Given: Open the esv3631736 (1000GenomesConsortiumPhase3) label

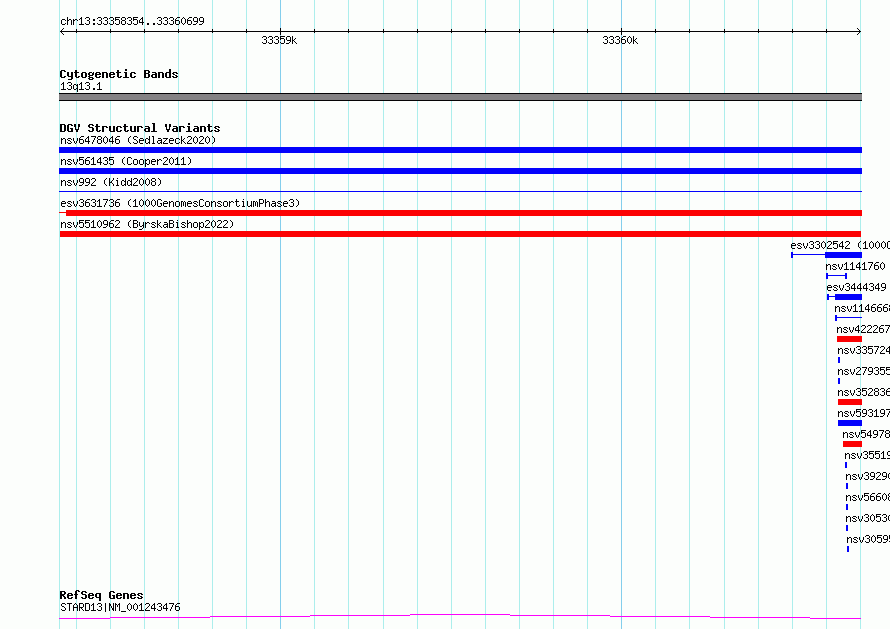Looking at the screenshot, I should point(180,203).
